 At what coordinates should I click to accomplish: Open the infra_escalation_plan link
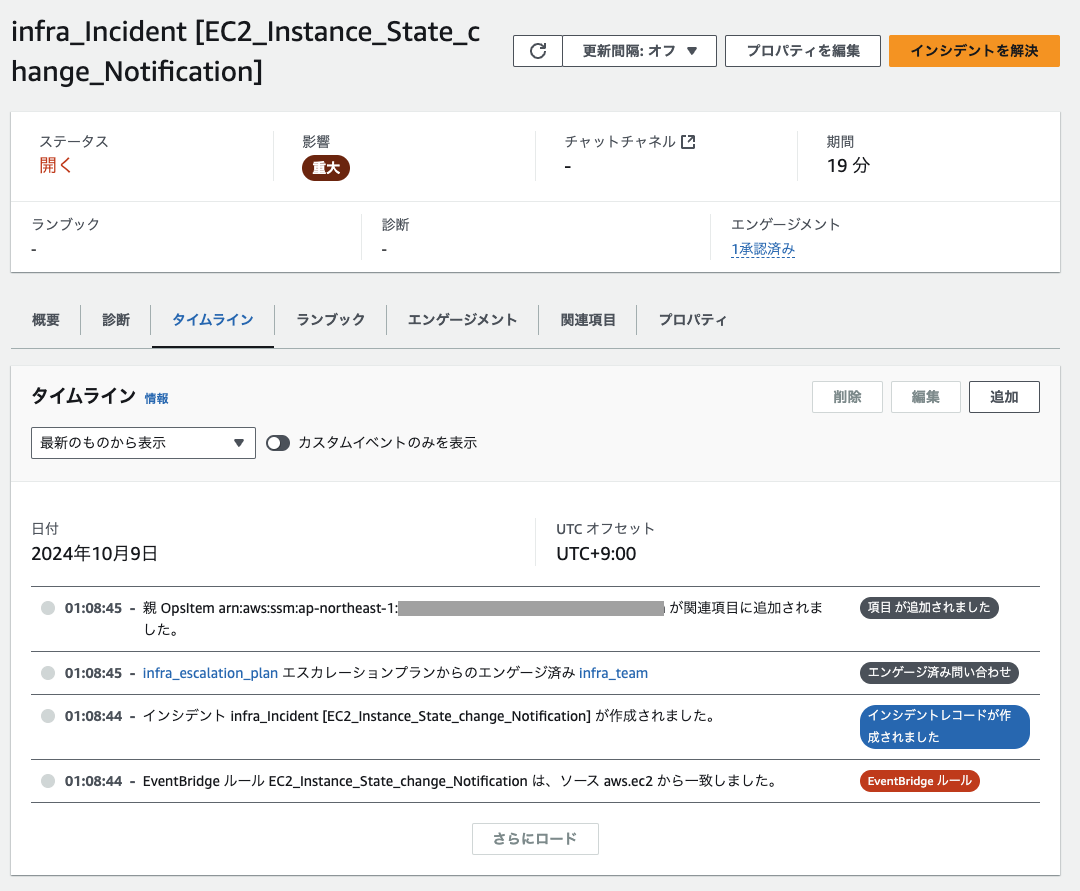click(210, 673)
